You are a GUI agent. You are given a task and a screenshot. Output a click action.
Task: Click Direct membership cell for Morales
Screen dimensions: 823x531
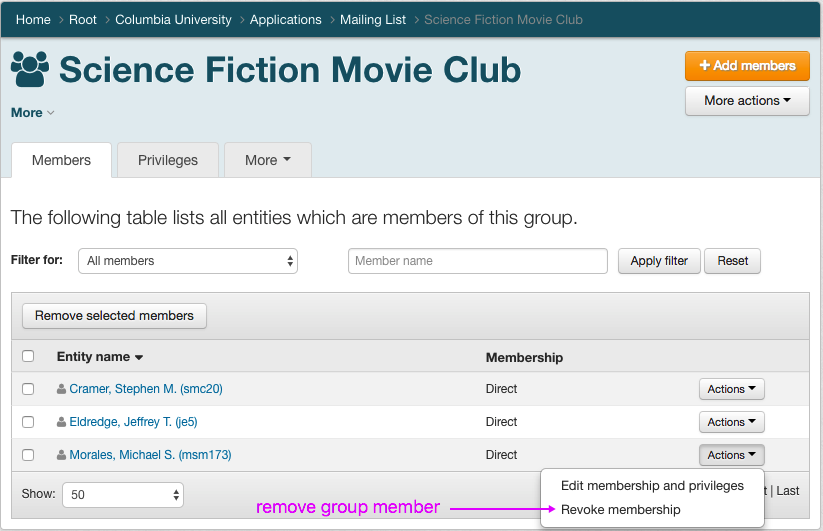(501, 455)
